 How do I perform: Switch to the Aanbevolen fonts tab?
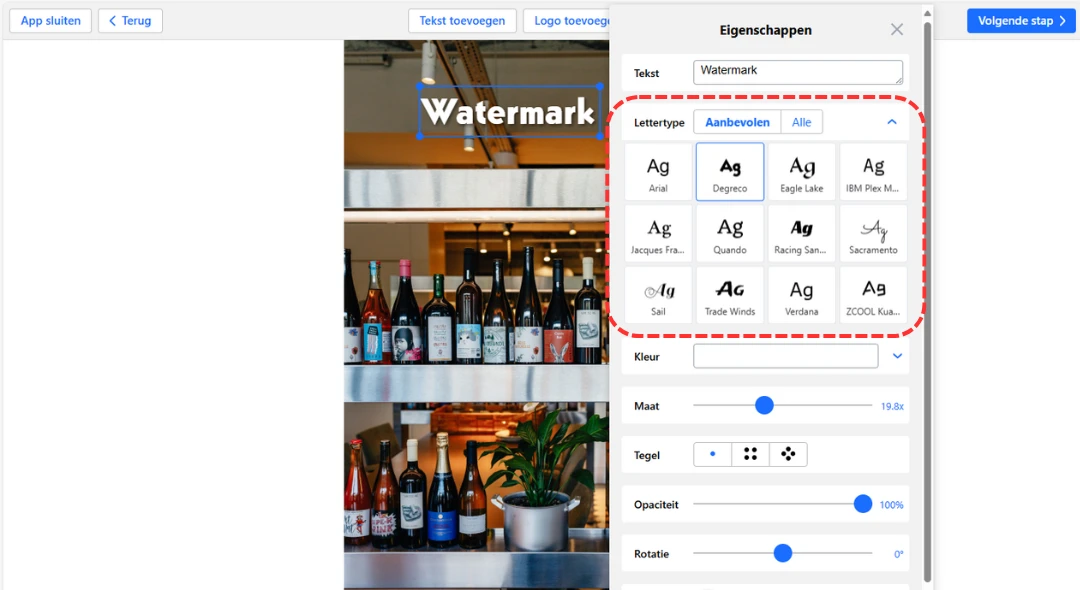737,122
